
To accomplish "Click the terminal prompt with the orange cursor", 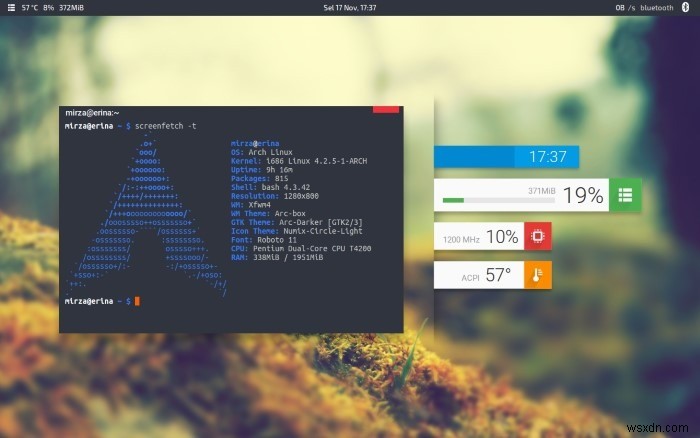I will coord(102,301).
